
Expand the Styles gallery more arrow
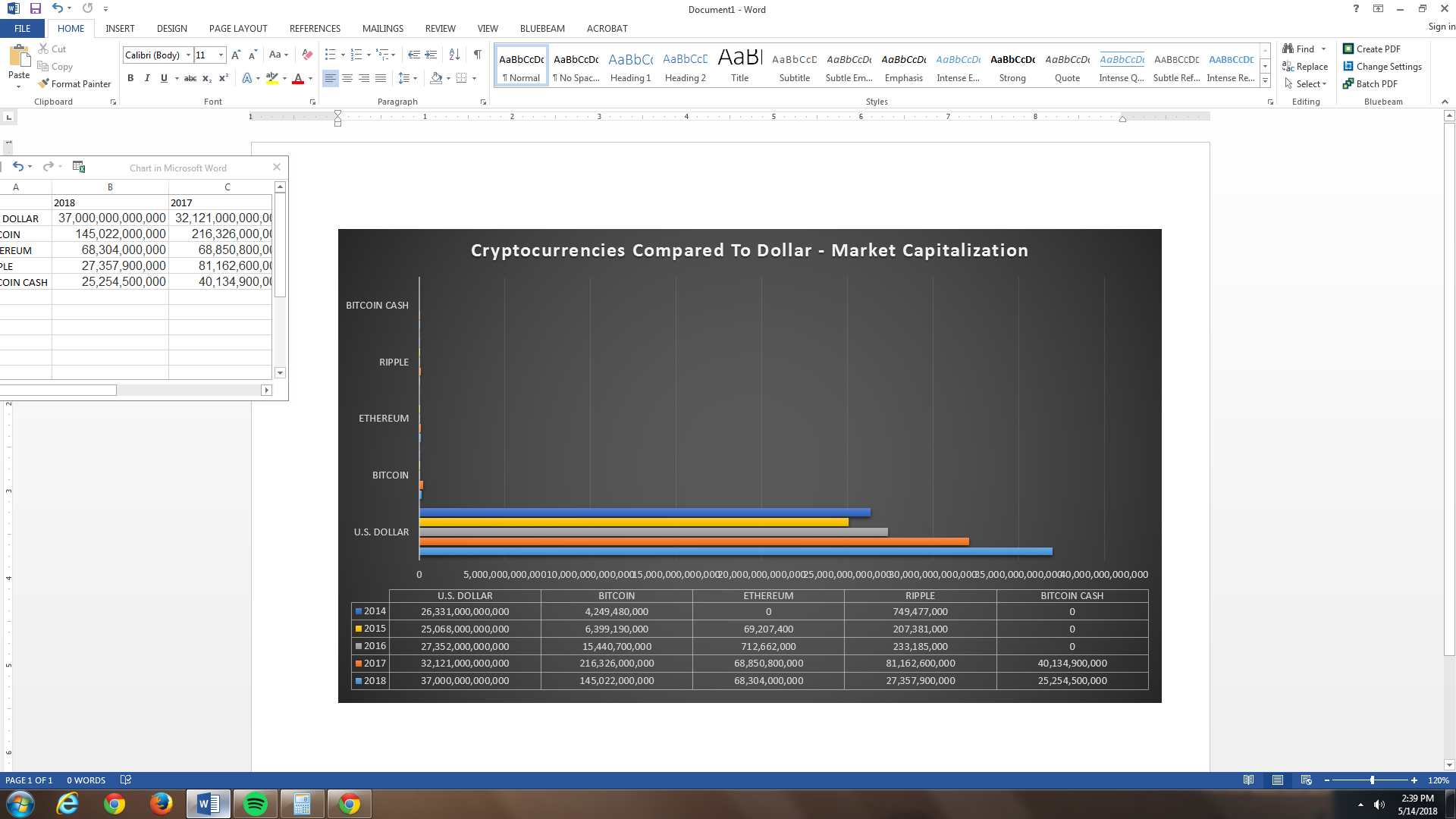click(1265, 81)
